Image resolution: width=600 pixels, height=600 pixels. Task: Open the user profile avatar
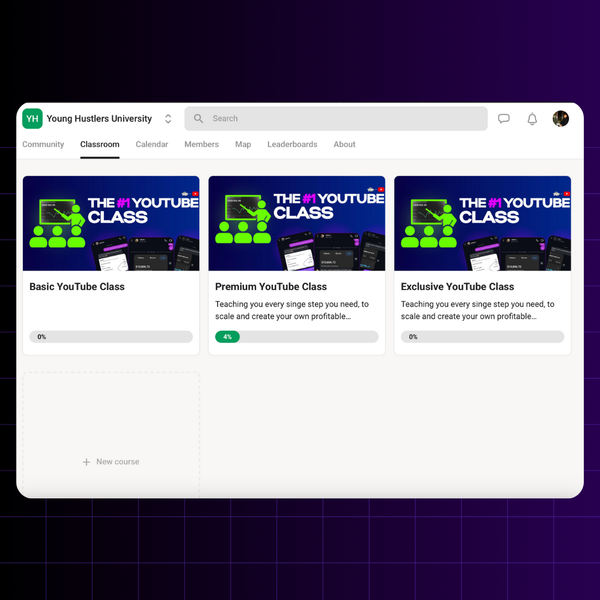561,119
